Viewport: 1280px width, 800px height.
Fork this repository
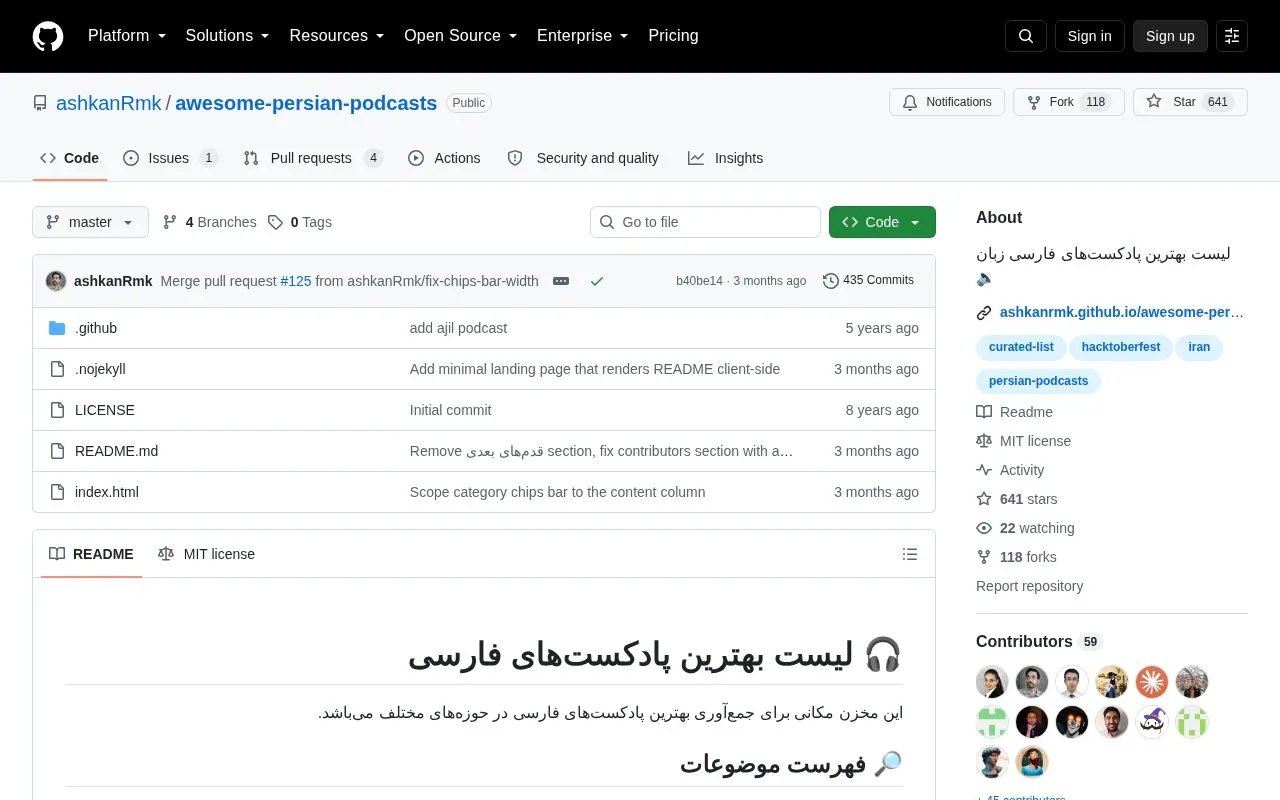(x=1069, y=102)
